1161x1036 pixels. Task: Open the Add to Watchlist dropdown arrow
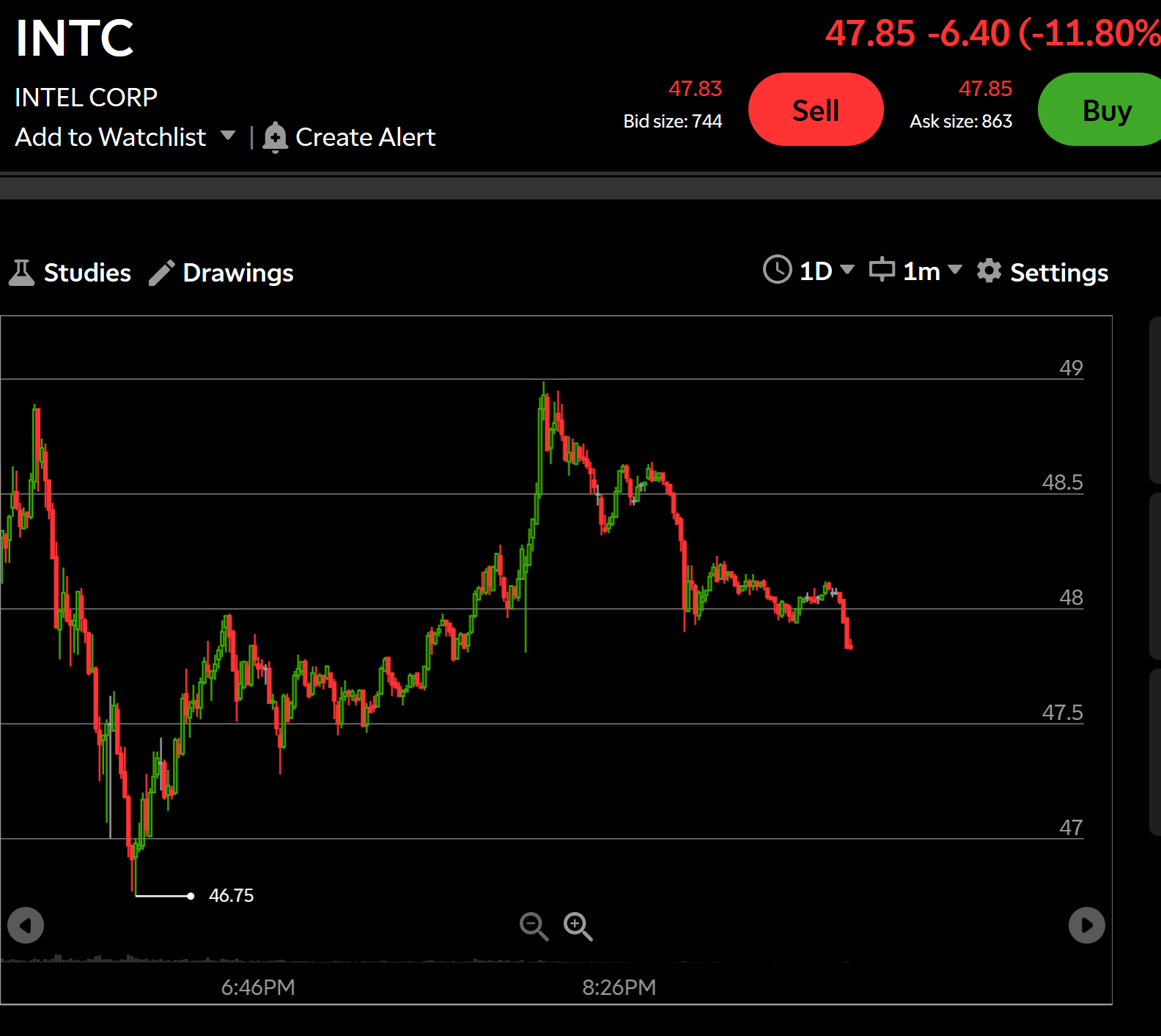(x=228, y=136)
